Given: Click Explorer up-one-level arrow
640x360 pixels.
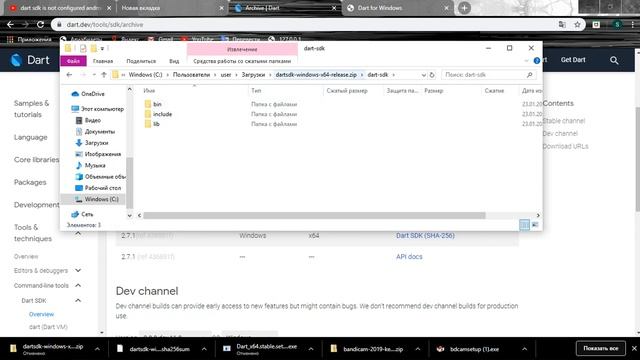Looking at the screenshot, I should click(x=104, y=75).
